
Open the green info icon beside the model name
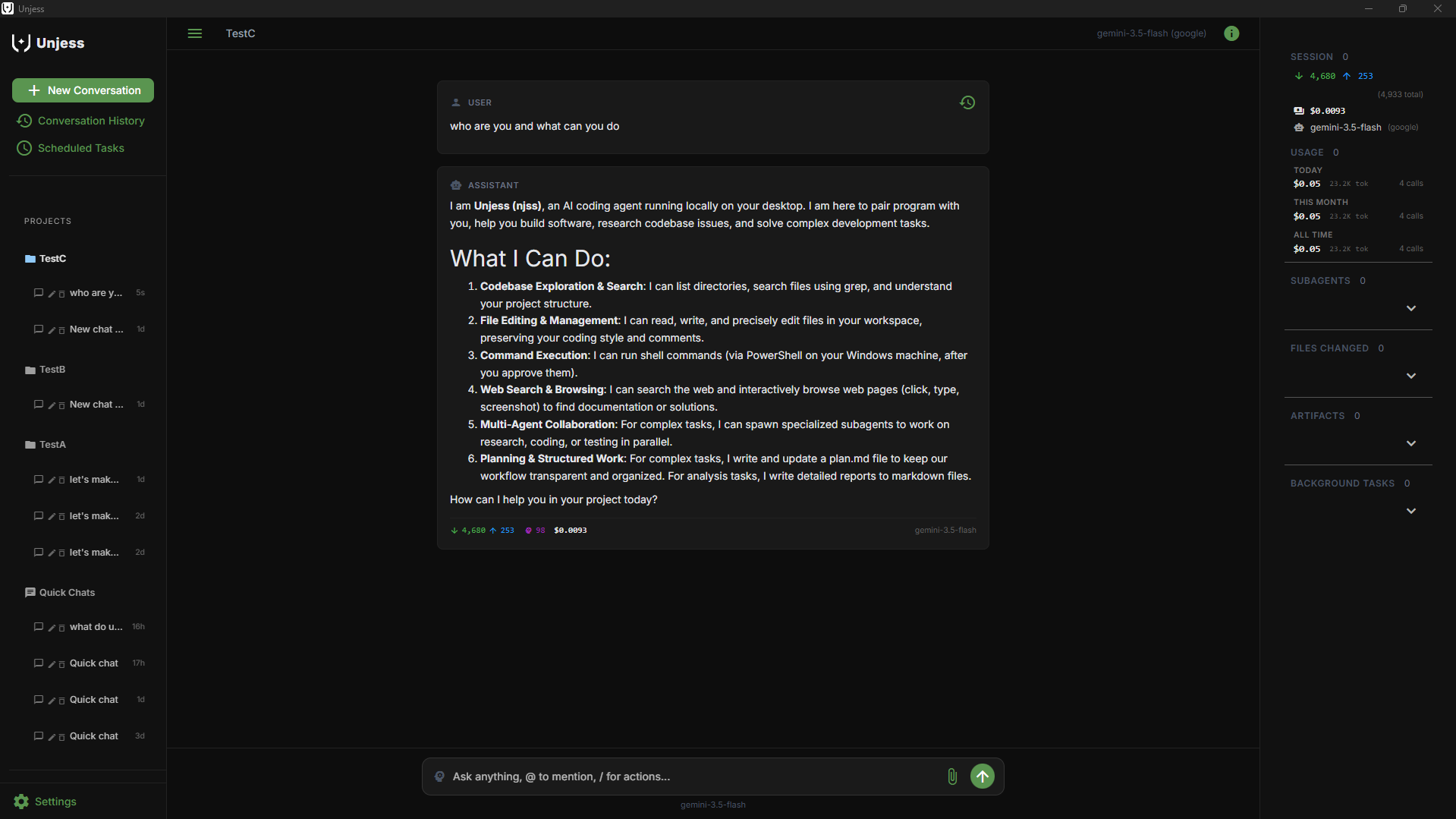(1231, 33)
